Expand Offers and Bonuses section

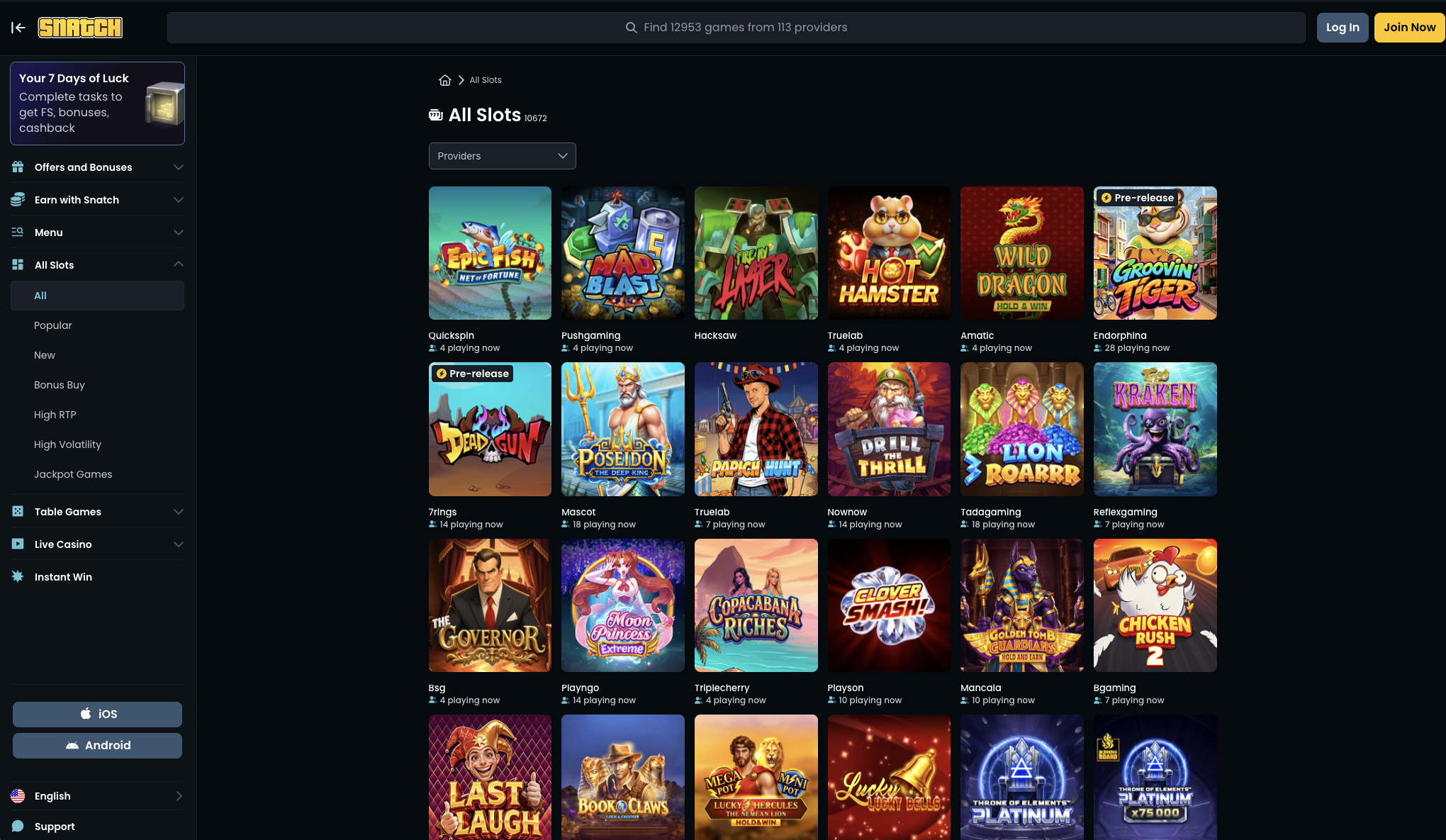click(x=179, y=167)
